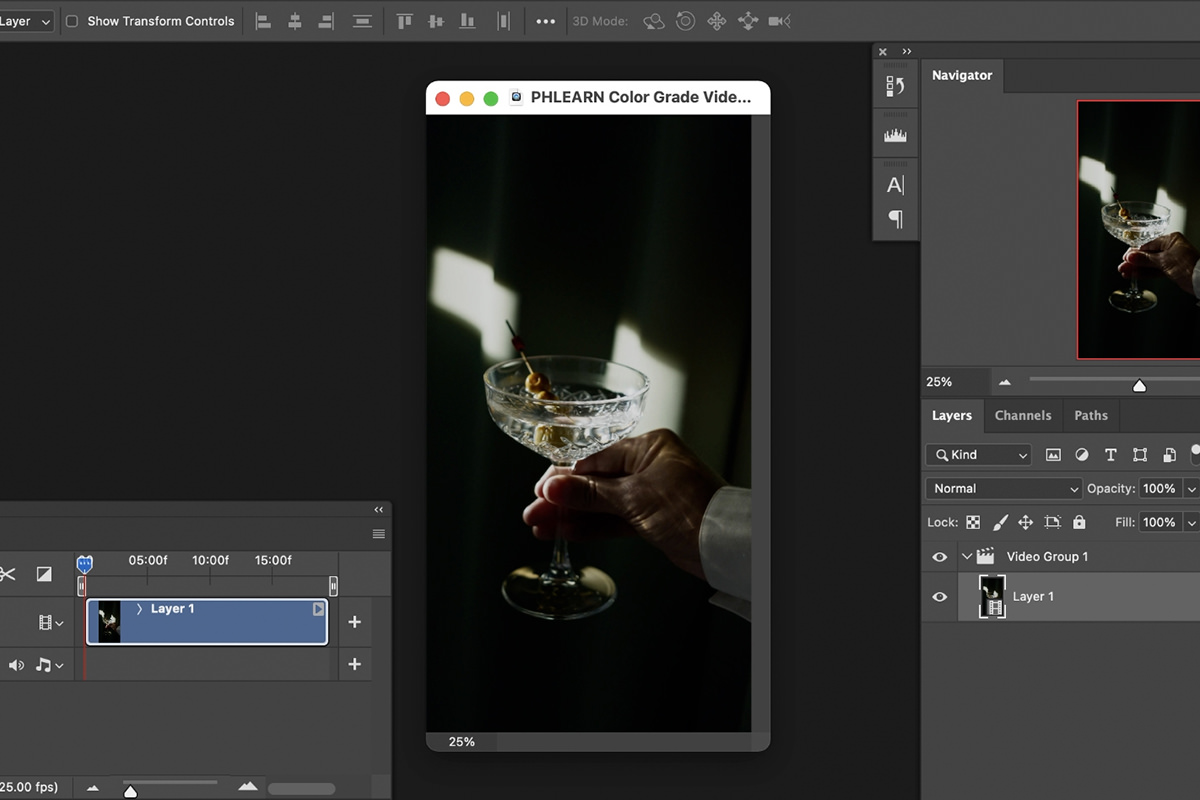Select the scissors Split at Playhead icon

(10, 574)
